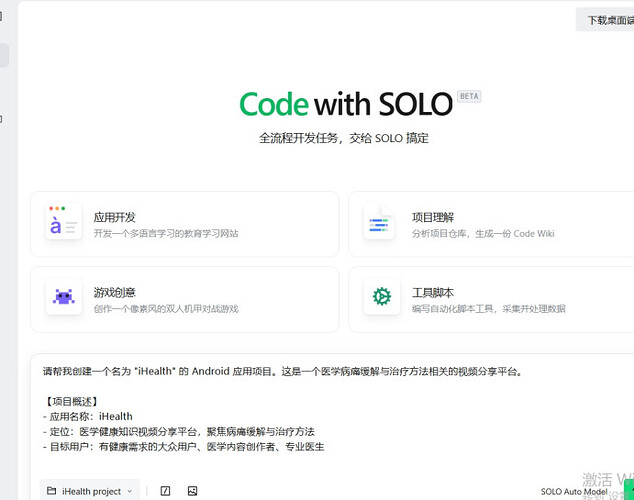
Task: Open the iHealth project dropdown
Action: click(x=90, y=491)
